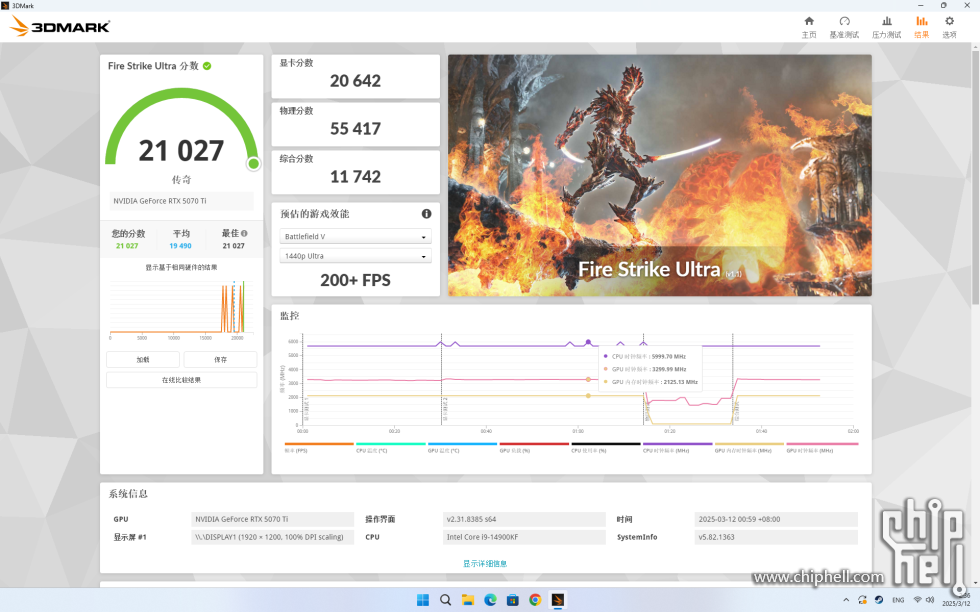
Task: Open Microsoft Store from the taskbar
Action: coord(512,600)
